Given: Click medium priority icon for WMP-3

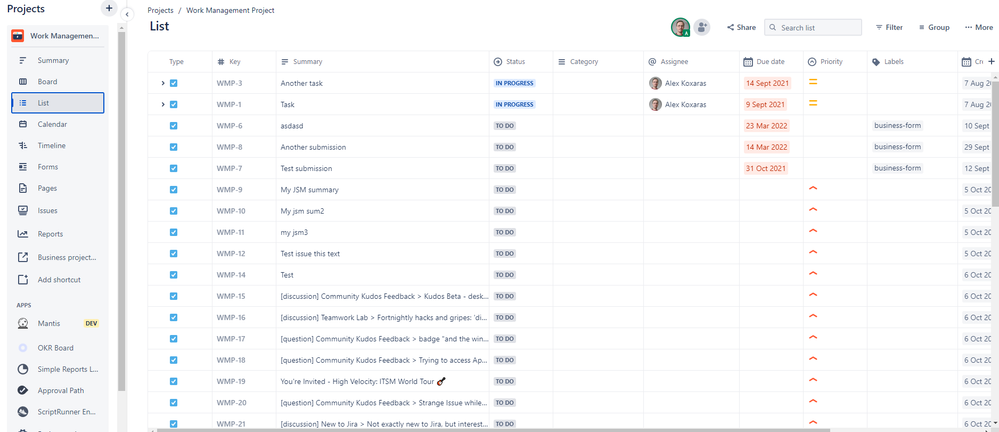Looking at the screenshot, I should pos(813,82).
